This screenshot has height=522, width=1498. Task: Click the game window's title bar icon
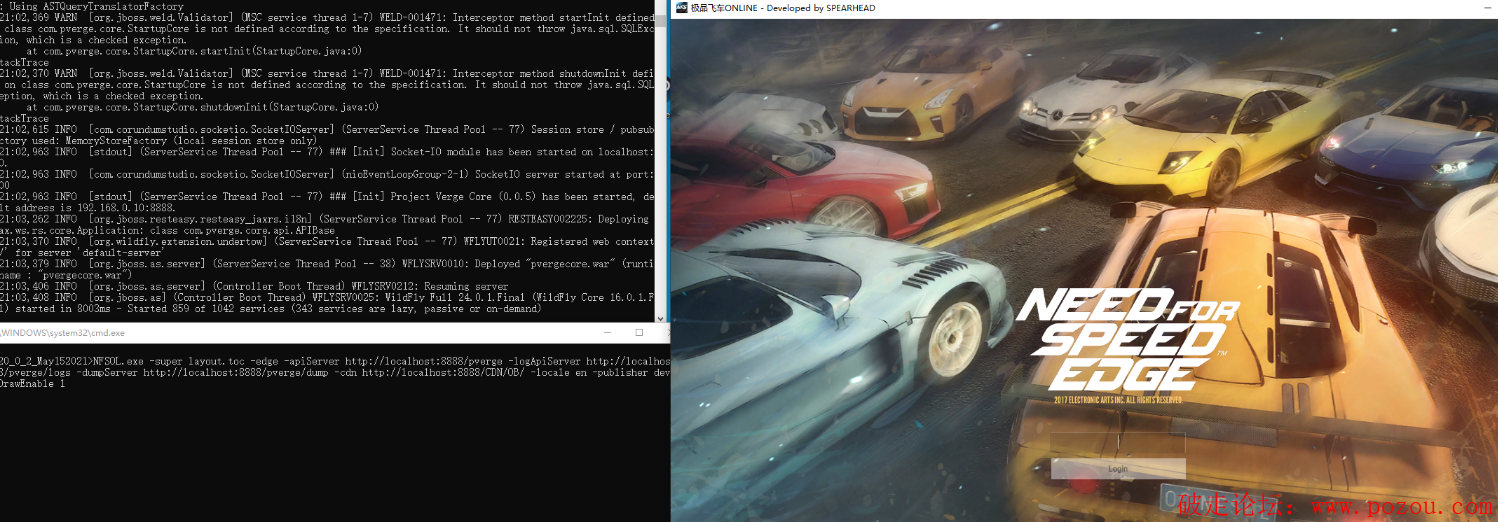tap(681, 8)
